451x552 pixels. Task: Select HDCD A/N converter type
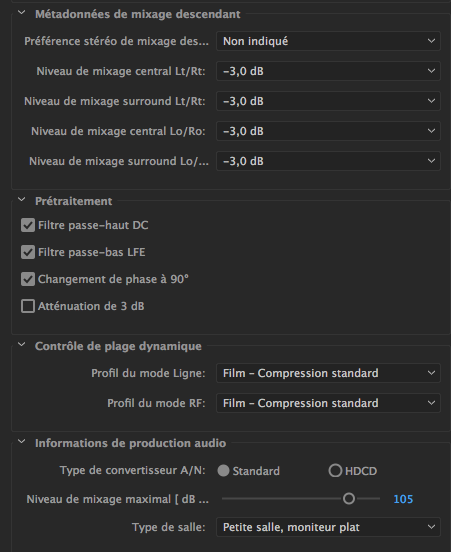point(335,471)
